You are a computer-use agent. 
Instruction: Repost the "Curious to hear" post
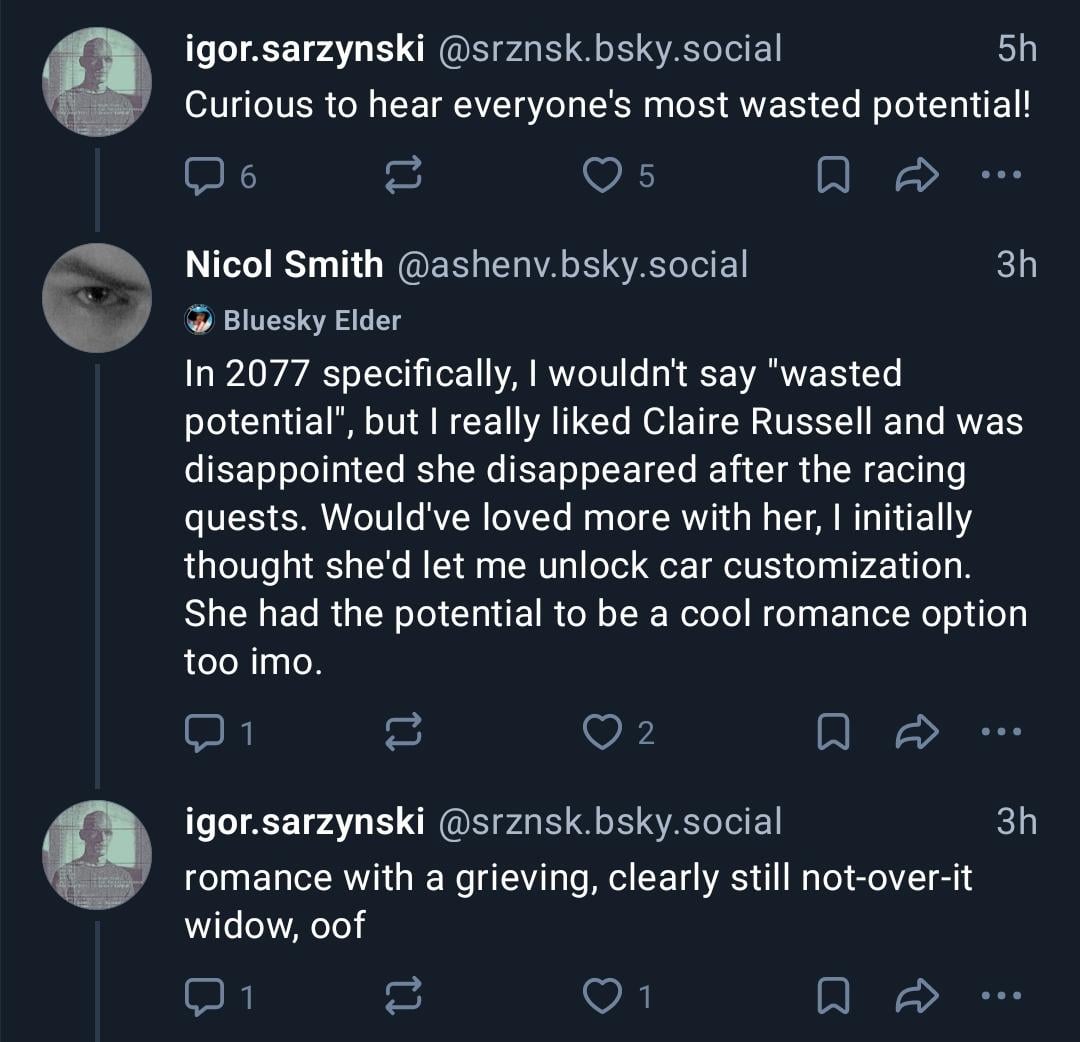click(403, 177)
